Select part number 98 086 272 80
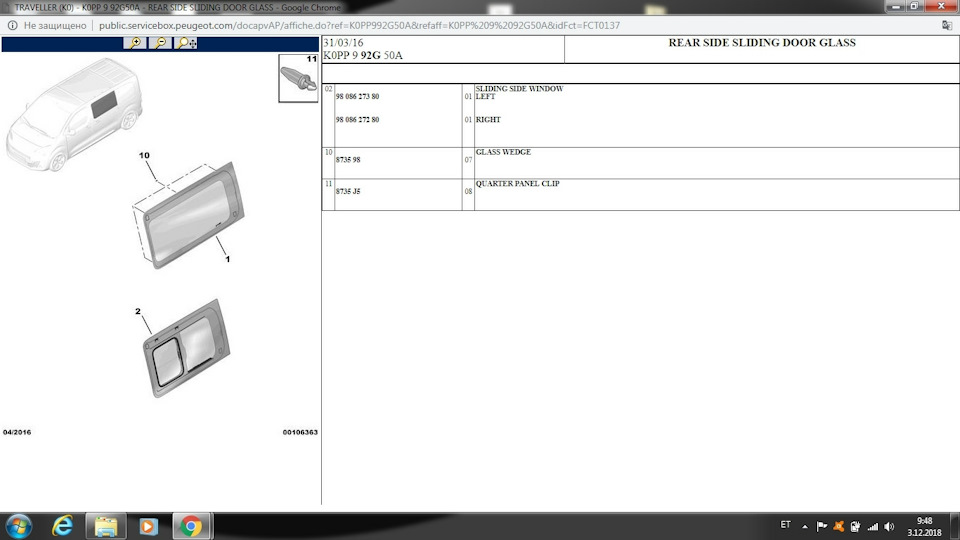 357,120
